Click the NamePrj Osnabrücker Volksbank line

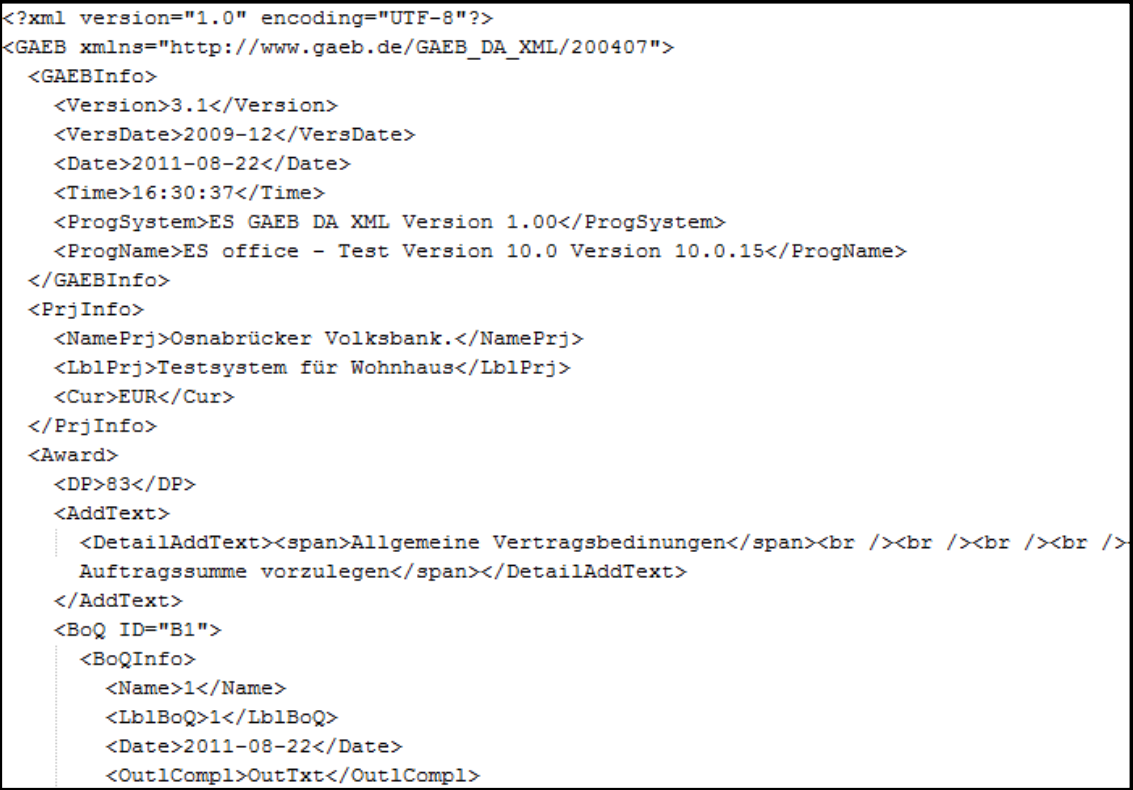coord(319,338)
